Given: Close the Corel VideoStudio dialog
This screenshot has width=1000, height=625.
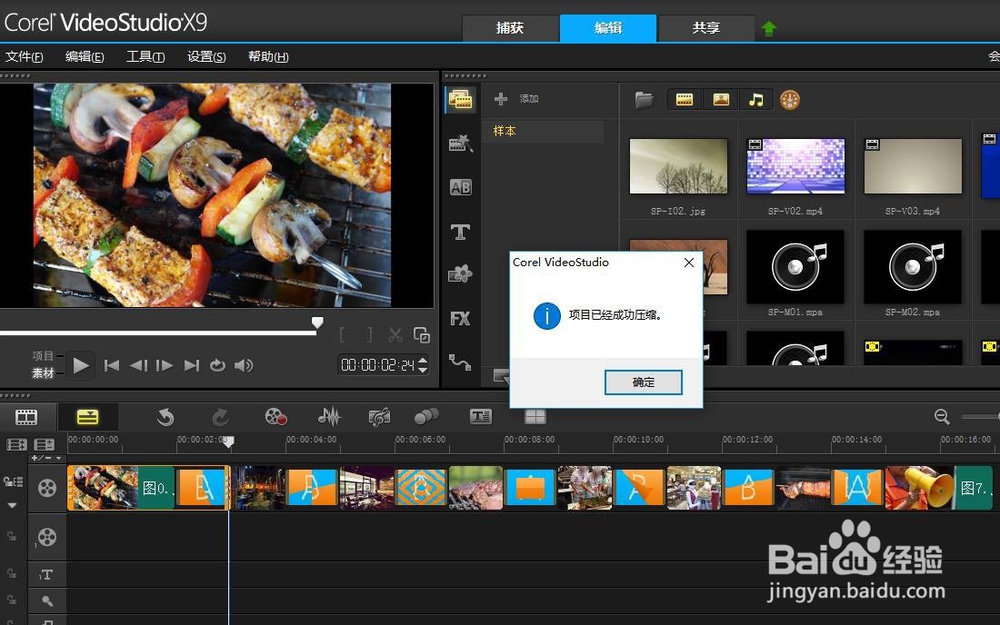Looking at the screenshot, I should tap(689, 263).
